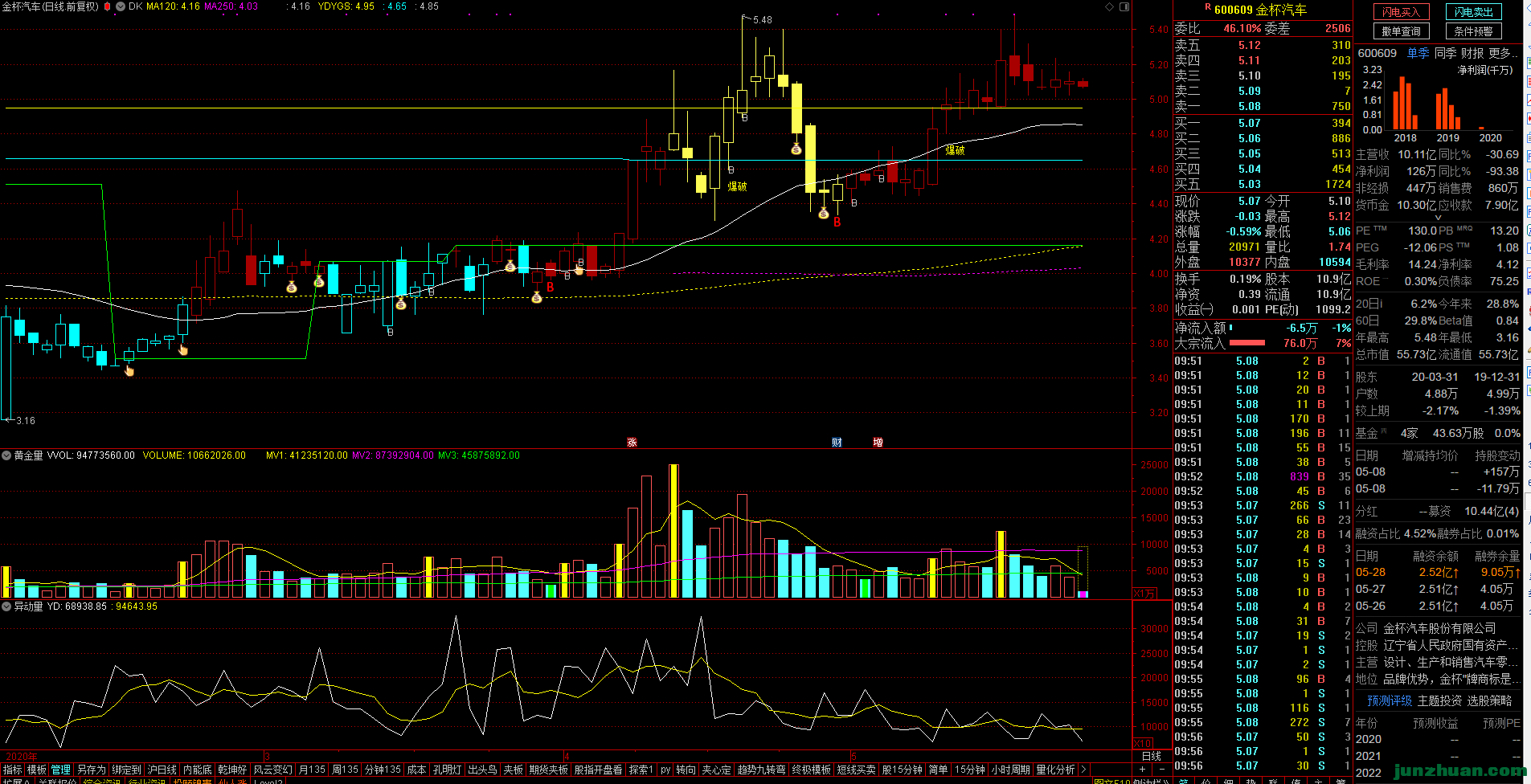
Task: Select the 分钟135 tab
Action: tap(383, 770)
